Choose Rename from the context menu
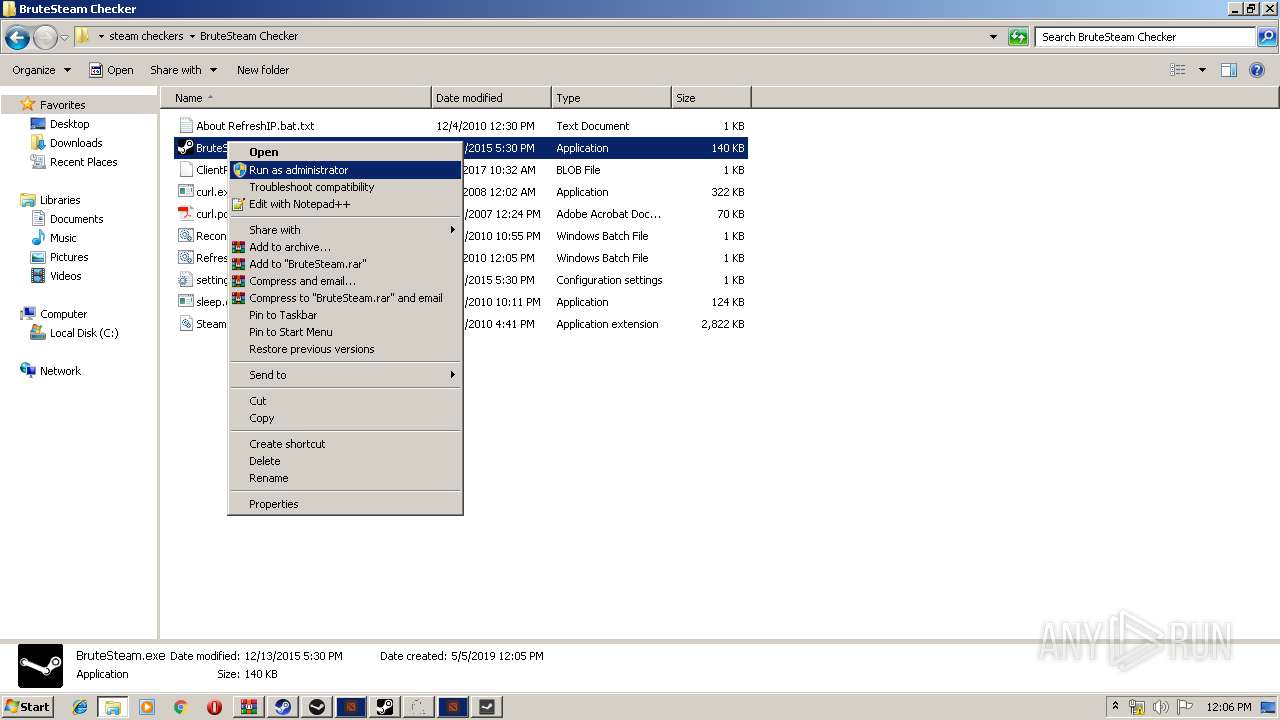The height and width of the screenshot is (720, 1280). click(345, 478)
